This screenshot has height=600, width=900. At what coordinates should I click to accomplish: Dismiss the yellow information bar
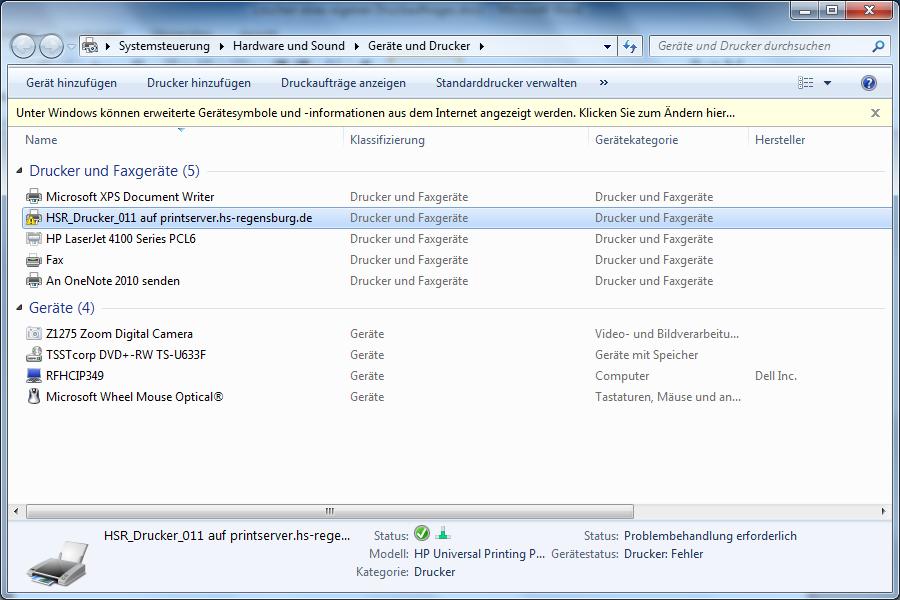(875, 113)
